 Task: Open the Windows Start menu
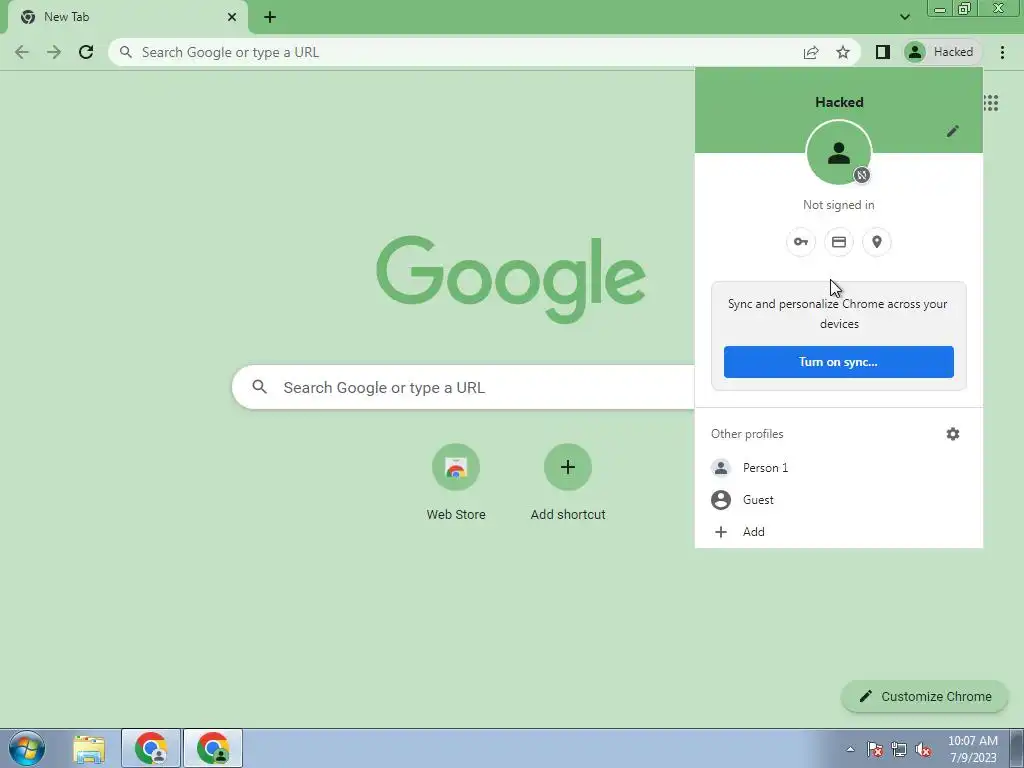(x=27, y=748)
